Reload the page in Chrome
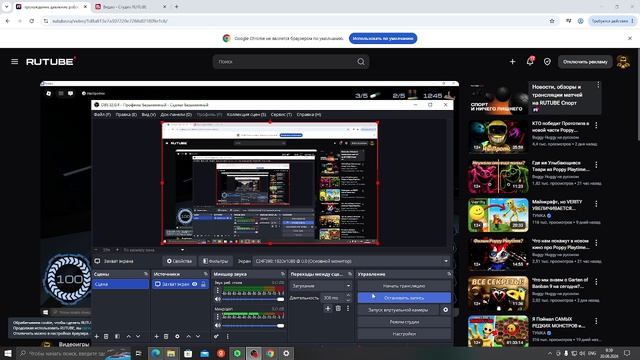 (x=31, y=21)
